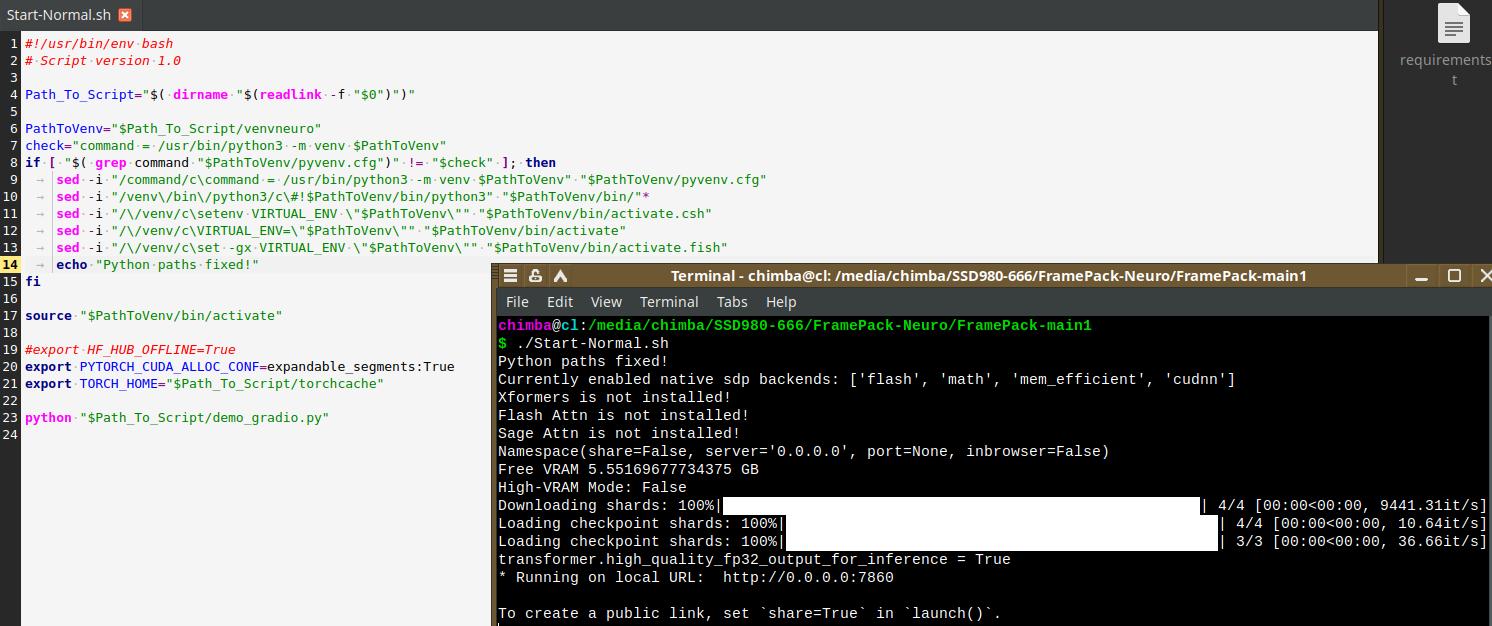Click the python demo_gradio.py line
Screen dimensions: 1492x626
[x=177, y=417]
